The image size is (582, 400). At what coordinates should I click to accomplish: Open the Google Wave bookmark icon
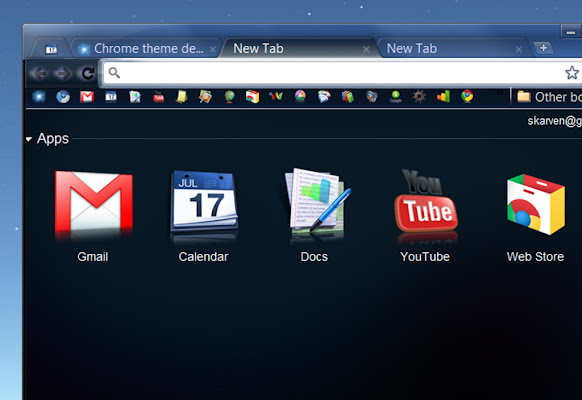276,97
